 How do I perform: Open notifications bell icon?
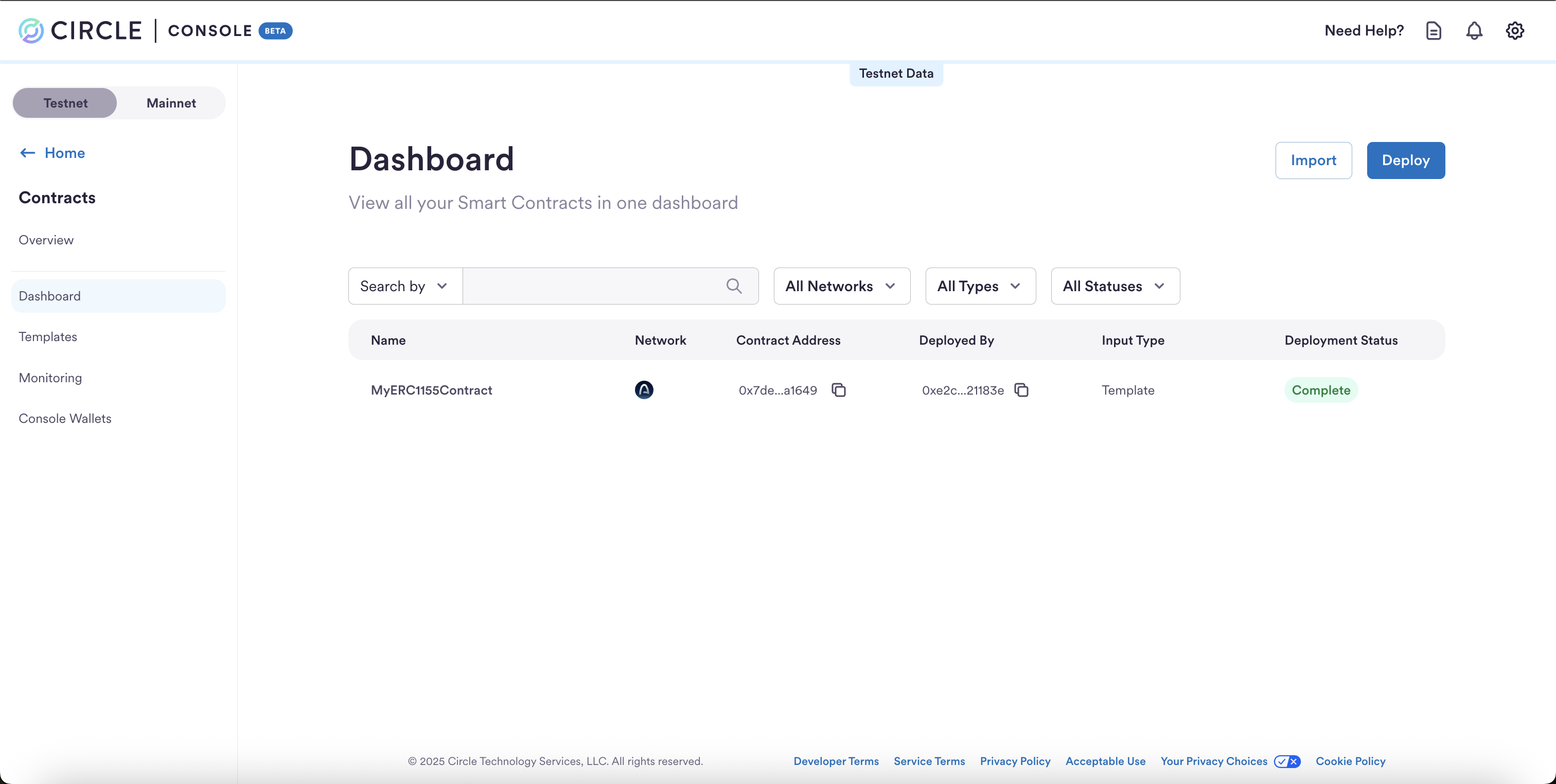click(x=1474, y=31)
